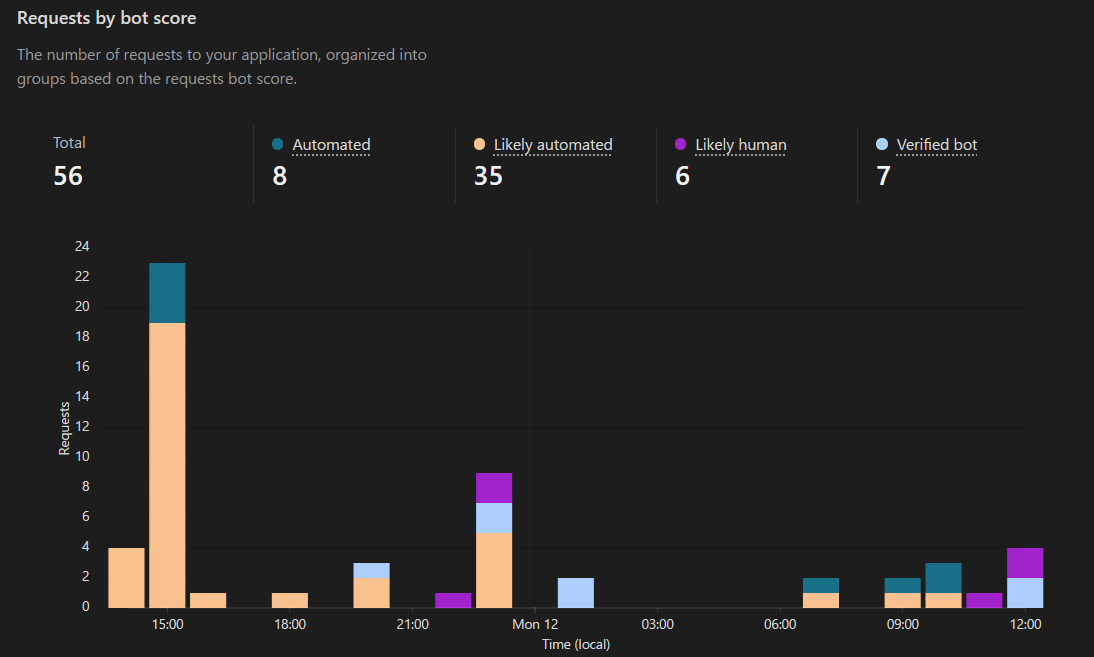This screenshot has width=1094, height=657.
Task: Click the Likely automated legend color dot
Action: tap(479, 144)
